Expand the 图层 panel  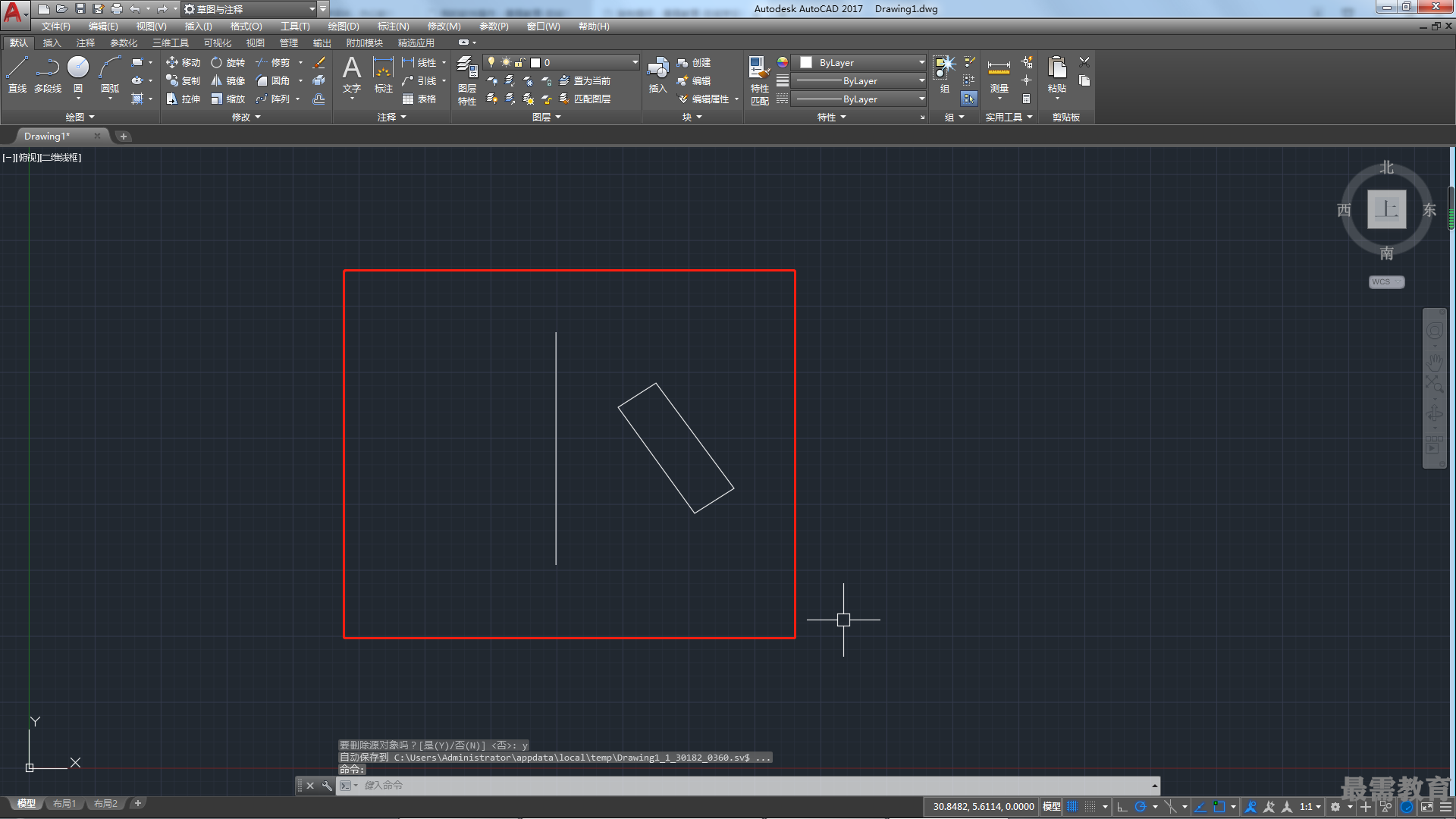(x=546, y=117)
